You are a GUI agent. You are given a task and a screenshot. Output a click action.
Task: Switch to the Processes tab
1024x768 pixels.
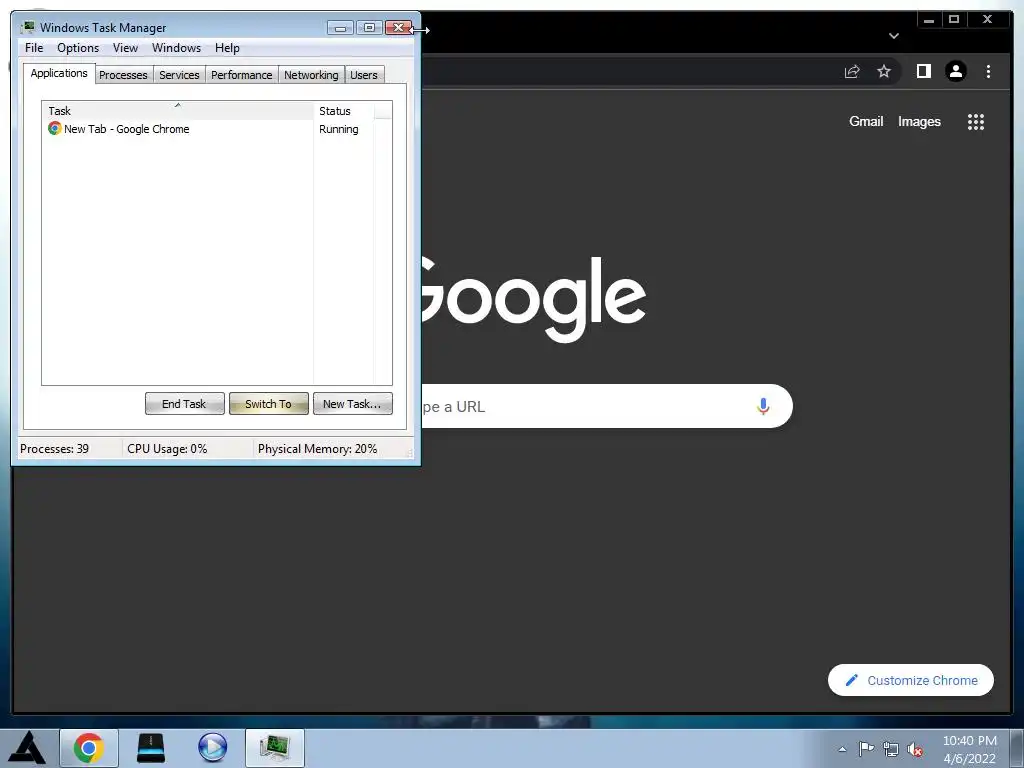point(123,75)
